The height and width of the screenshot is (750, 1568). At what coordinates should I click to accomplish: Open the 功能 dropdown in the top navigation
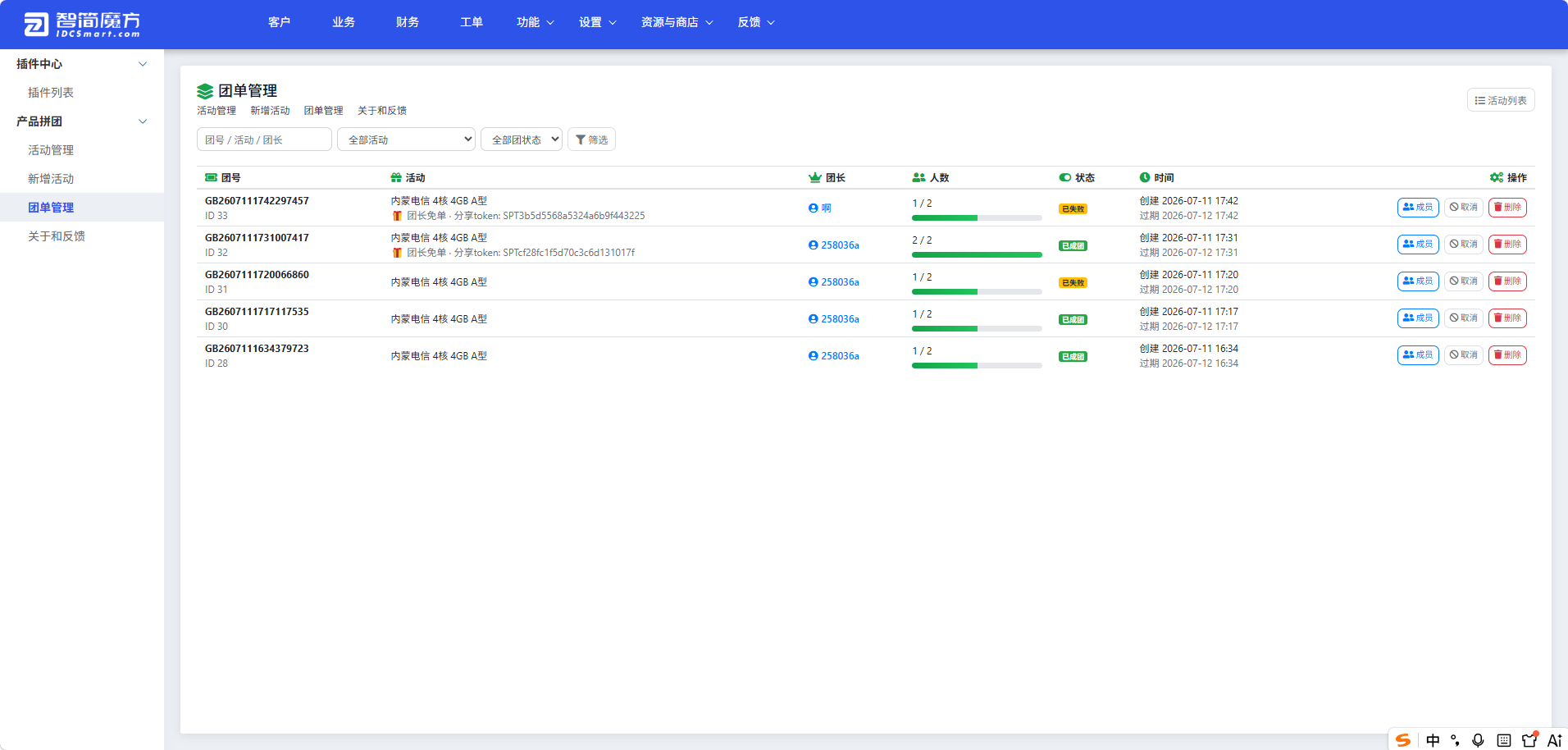536,22
